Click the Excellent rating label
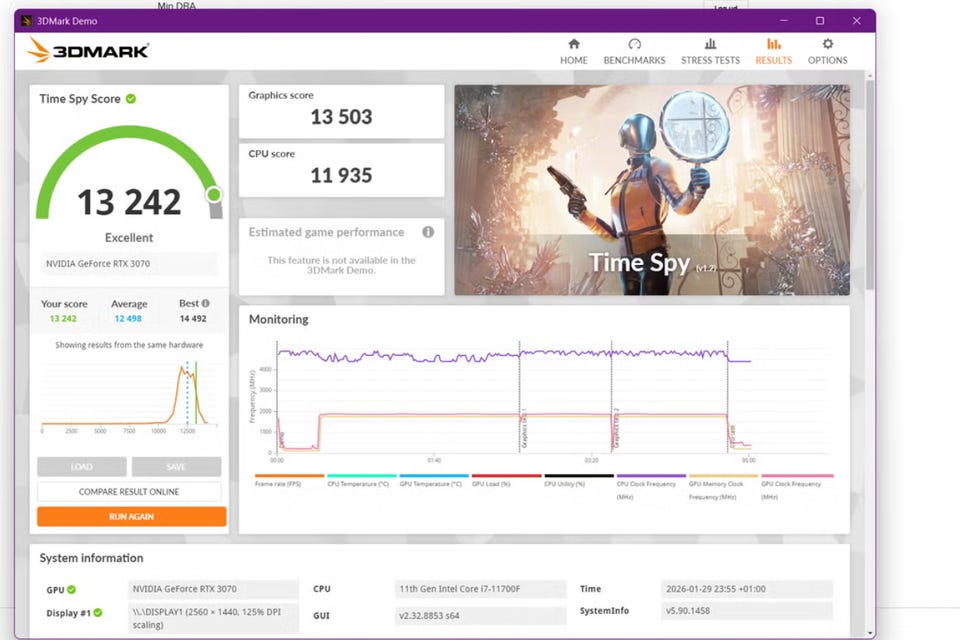960x640 pixels. tap(129, 238)
